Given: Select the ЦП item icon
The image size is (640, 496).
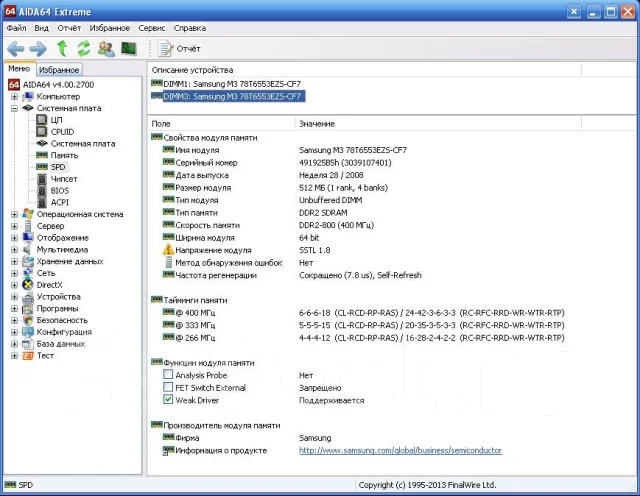Looking at the screenshot, I should pos(42,120).
